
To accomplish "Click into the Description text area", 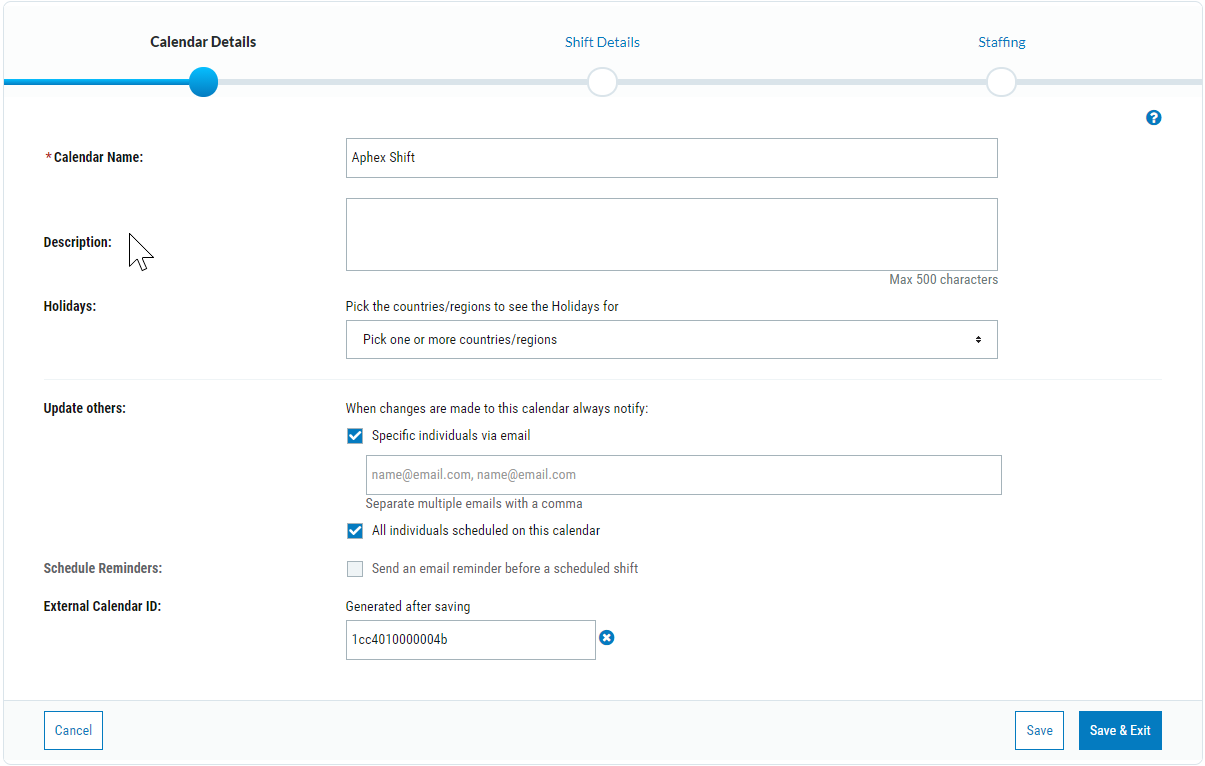I will tap(671, 235).
